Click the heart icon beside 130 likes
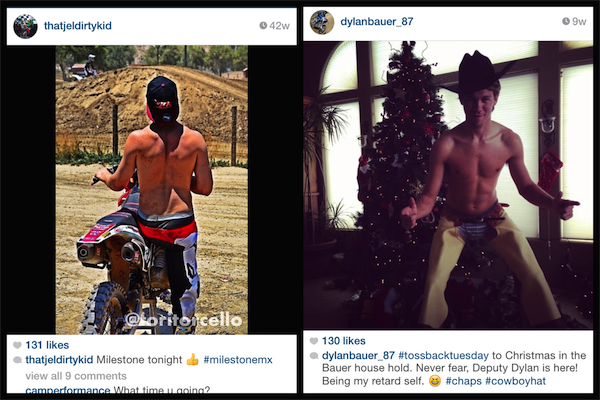The height and width of the screenshot is (400, 600). [x=314, y=341]
